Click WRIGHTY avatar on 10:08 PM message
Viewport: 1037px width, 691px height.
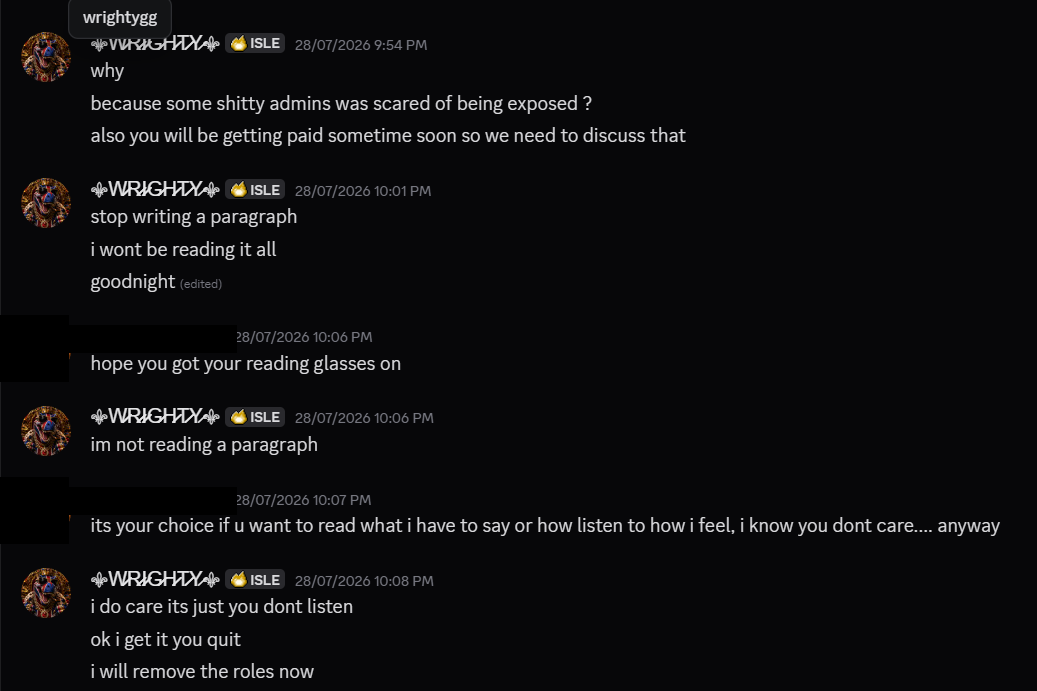pos(46,593)
